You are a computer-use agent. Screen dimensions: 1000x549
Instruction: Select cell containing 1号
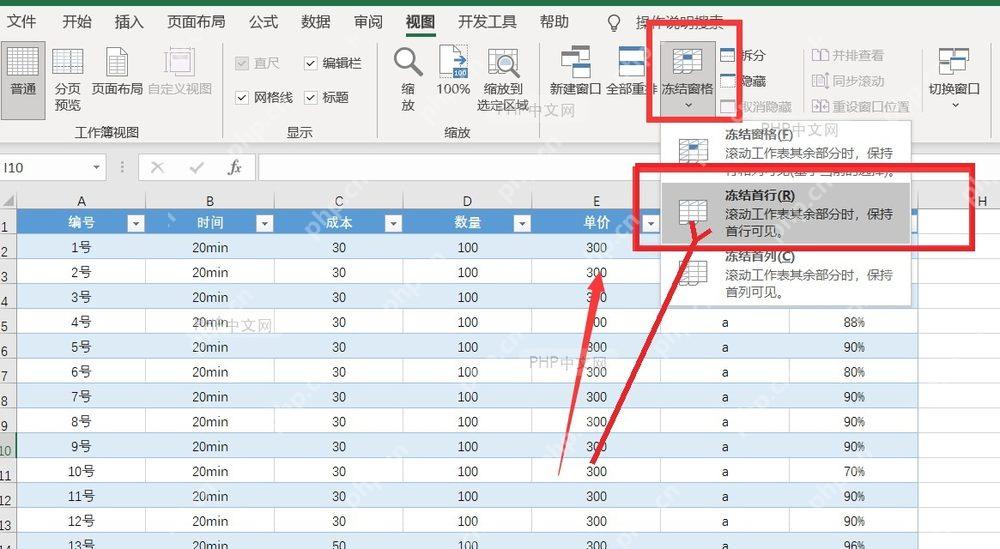[82, 247]
